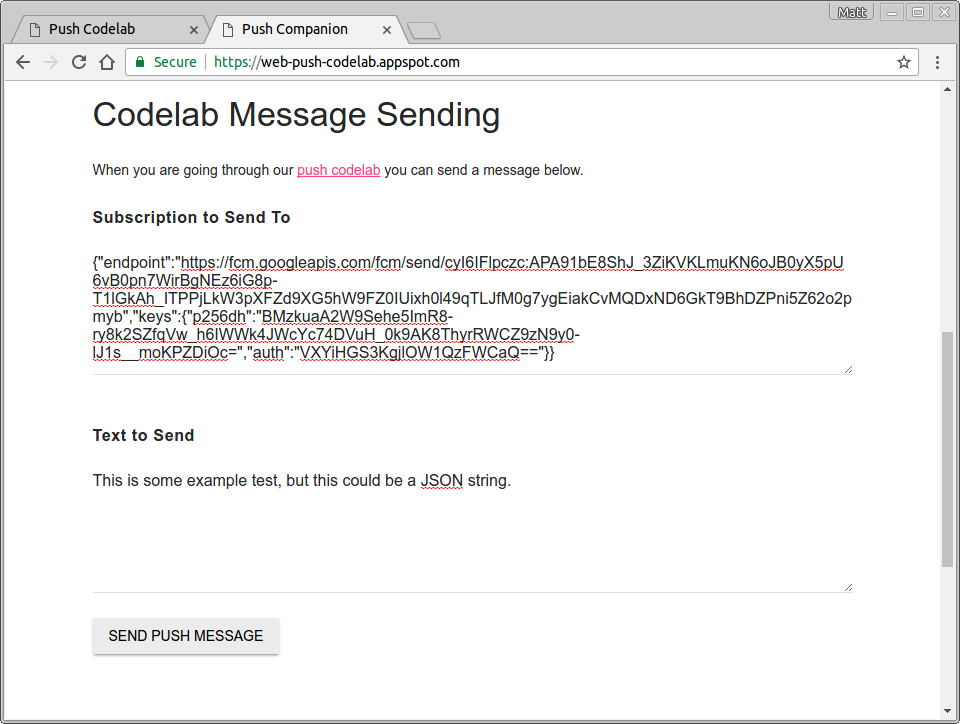Screen dimensions: 960x724
Task: Select the Push Companion tab
Action: click(x=295, y=29)
